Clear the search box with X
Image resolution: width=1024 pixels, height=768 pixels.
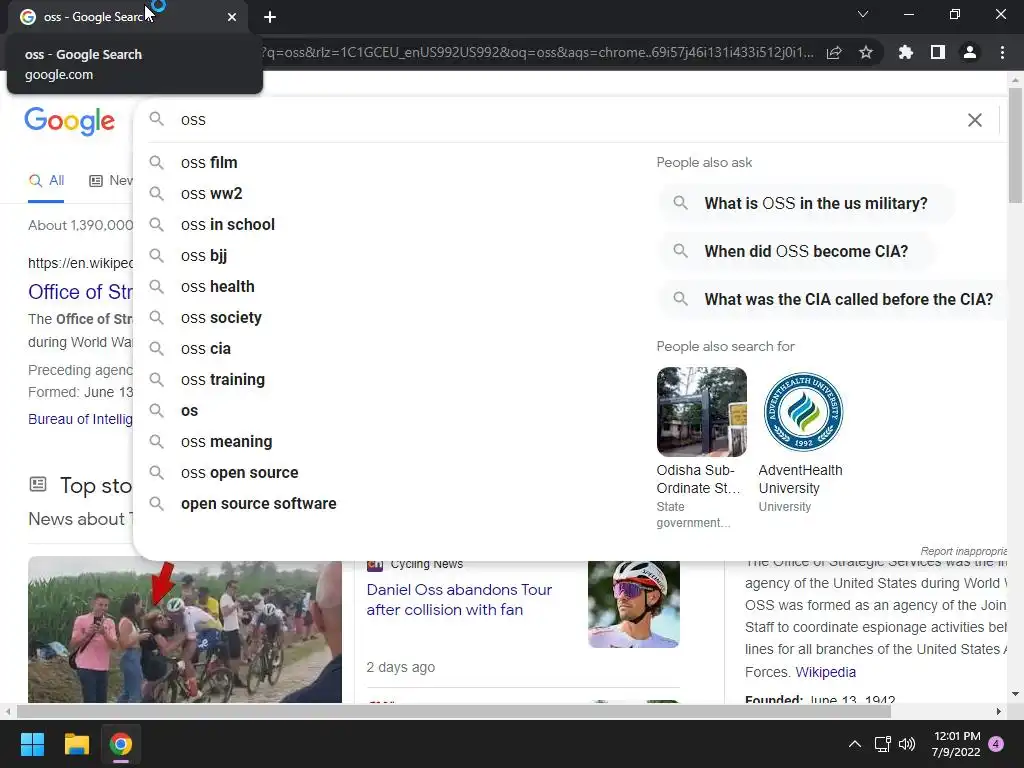pyautogui.click(x=974, y=120)
